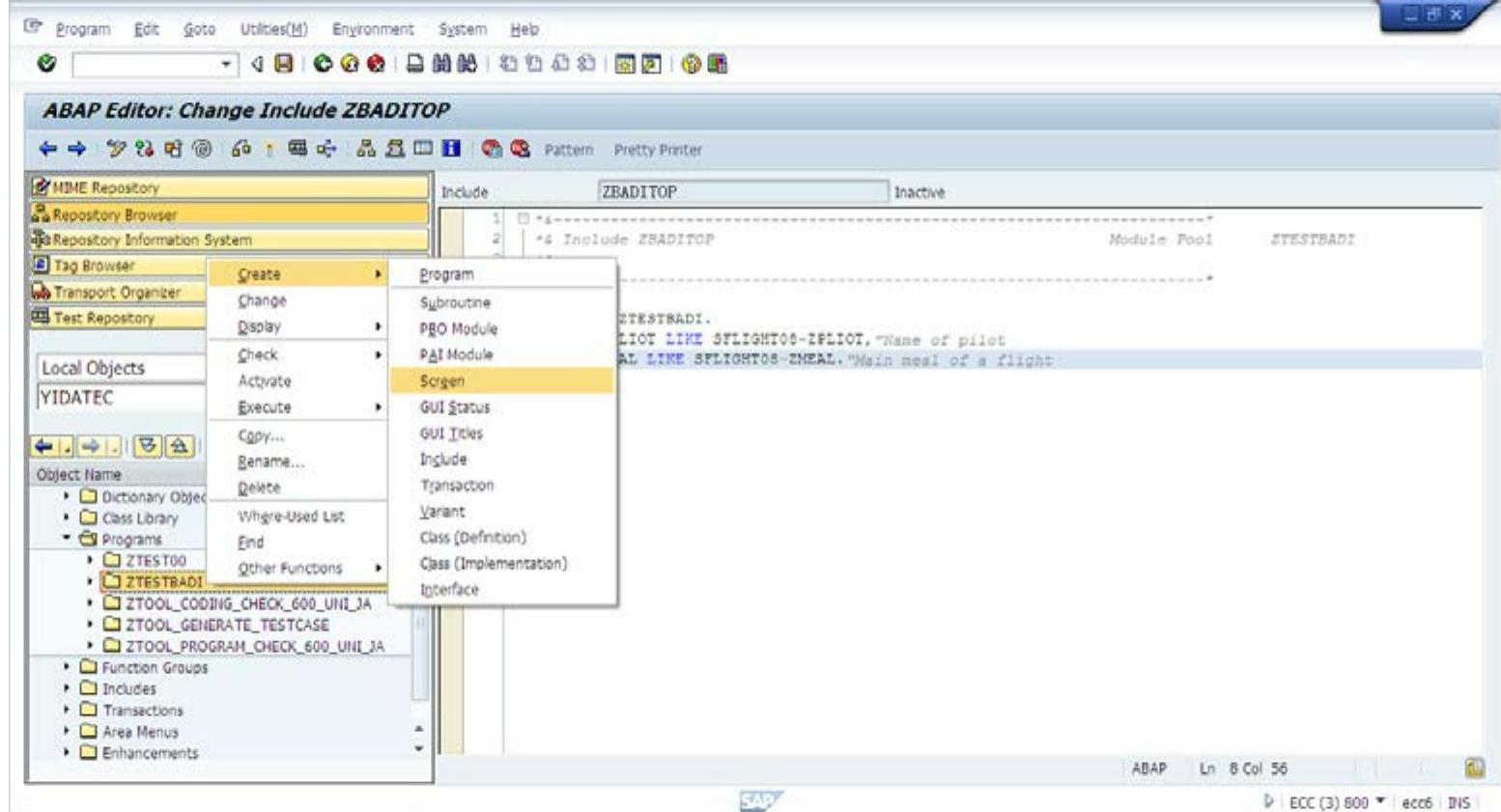
Task: Click the Display Object List hierarchy icon
Action: pos(366,149)
